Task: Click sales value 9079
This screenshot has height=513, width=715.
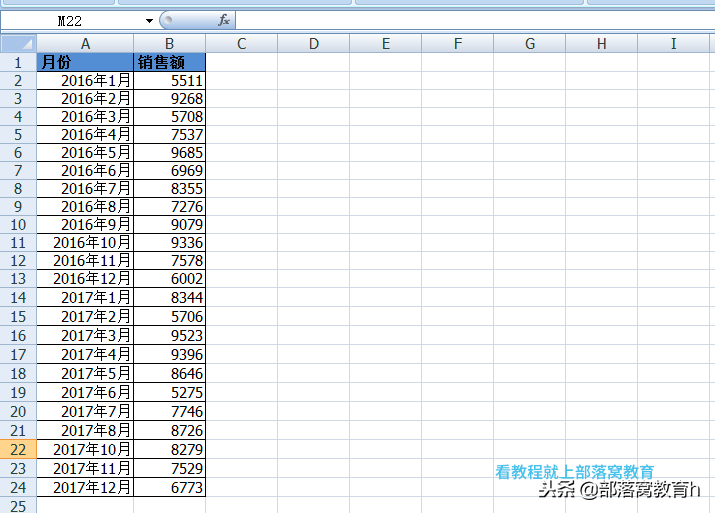Action: 170,224
